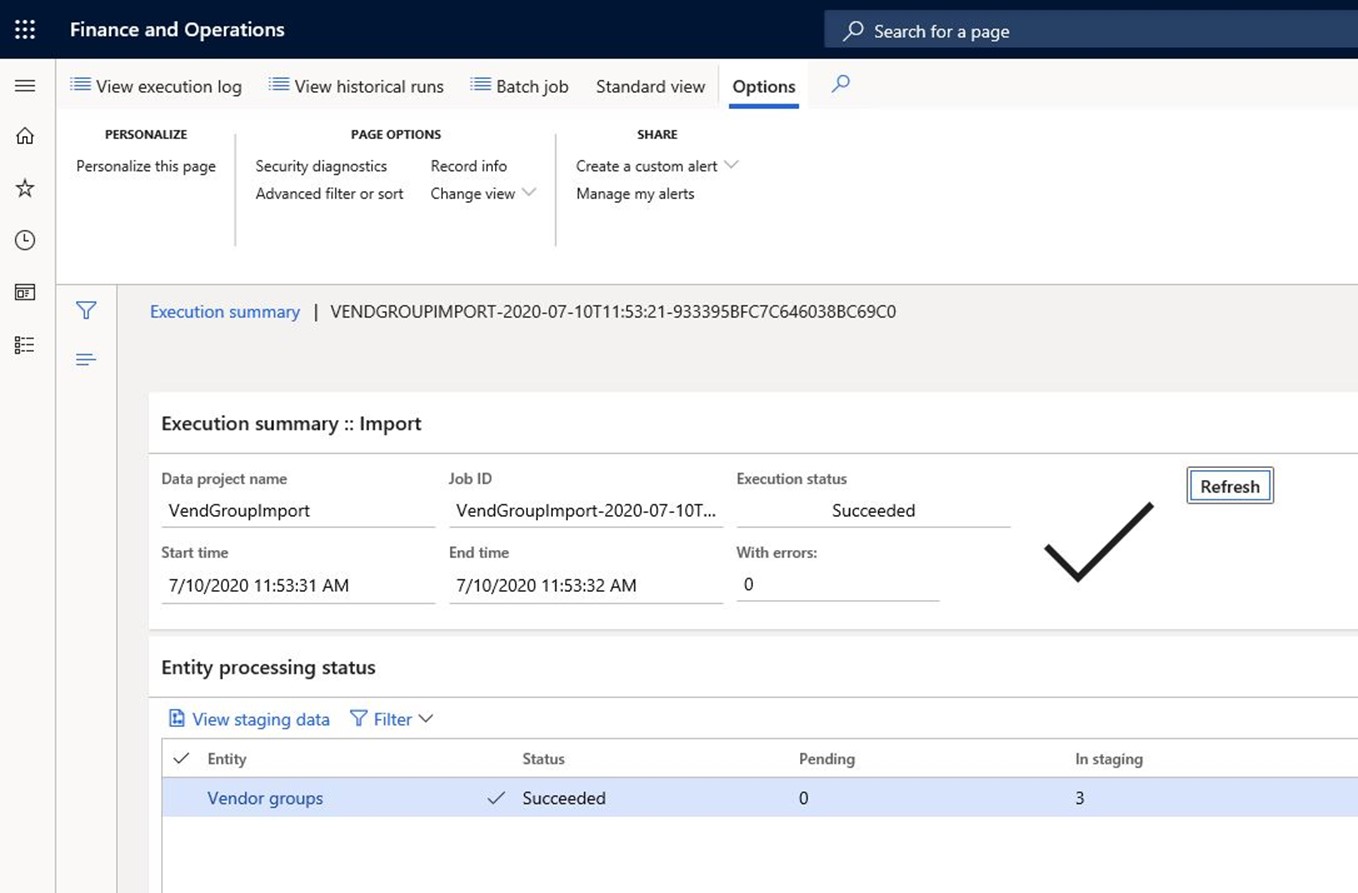
Task: Click the magnifier in Search for a page
Action: [x=853, y=31]
